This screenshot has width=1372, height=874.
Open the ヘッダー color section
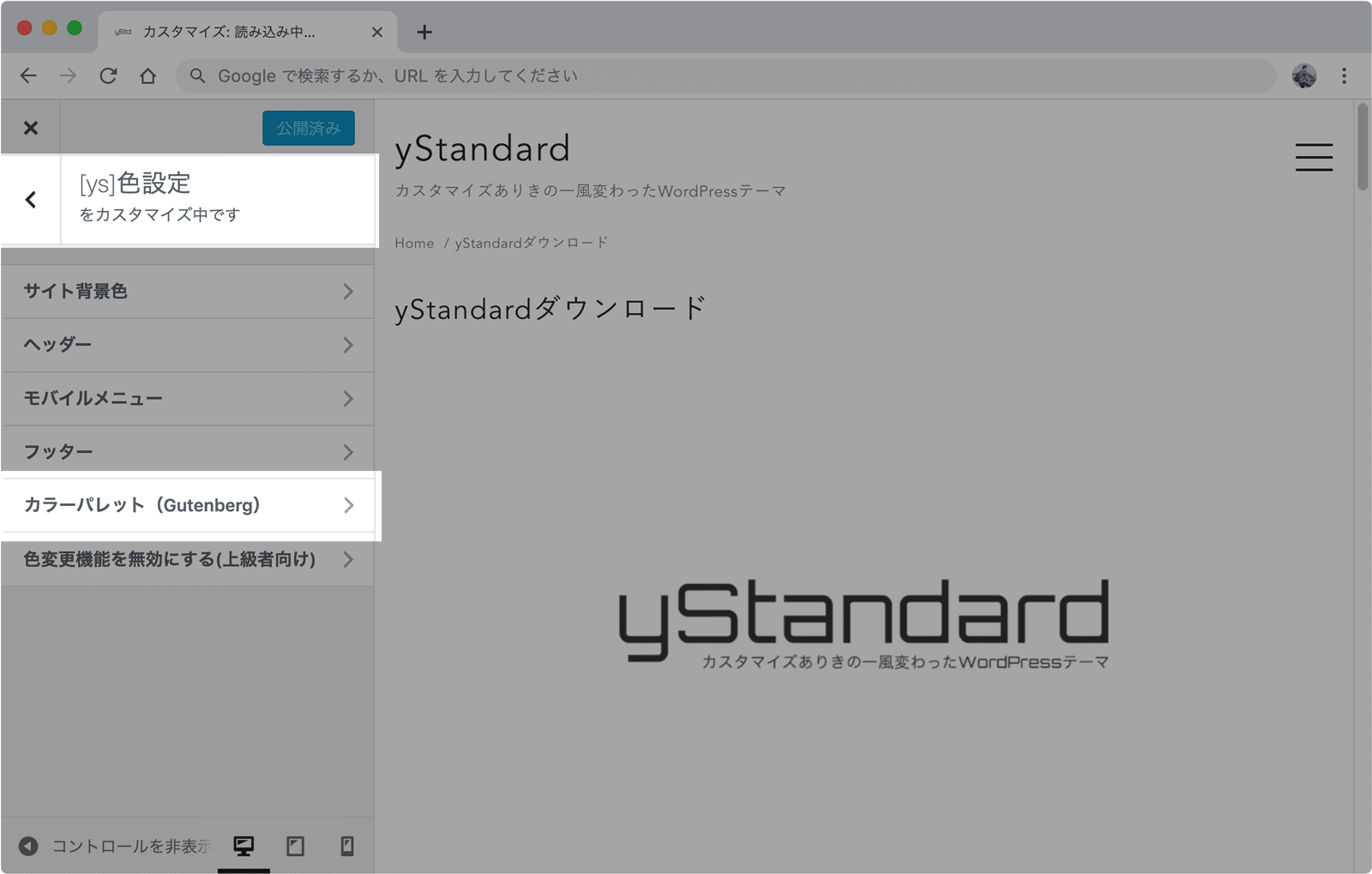[188, 345]
